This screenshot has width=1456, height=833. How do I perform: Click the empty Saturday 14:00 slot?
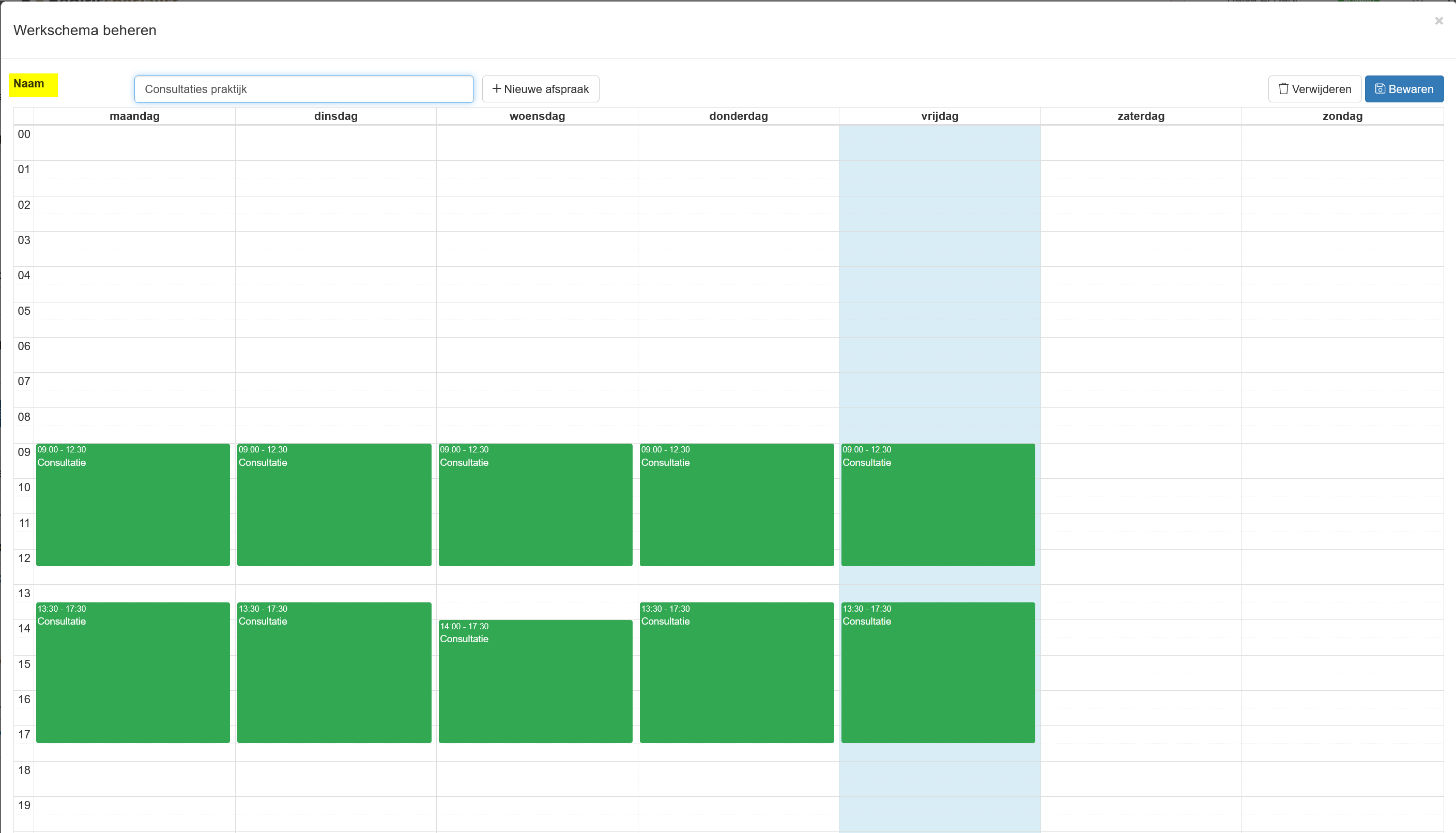coord(1140,629)
